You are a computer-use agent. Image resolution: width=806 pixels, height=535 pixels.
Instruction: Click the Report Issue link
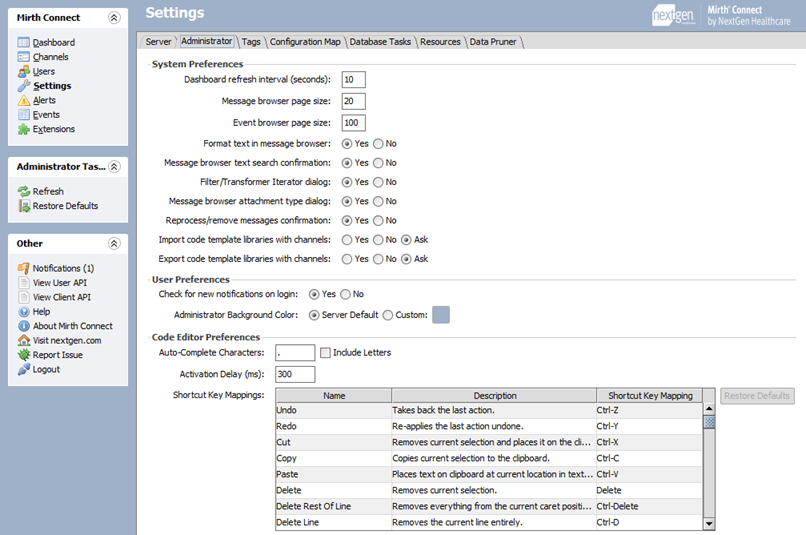tap(58, 355)
